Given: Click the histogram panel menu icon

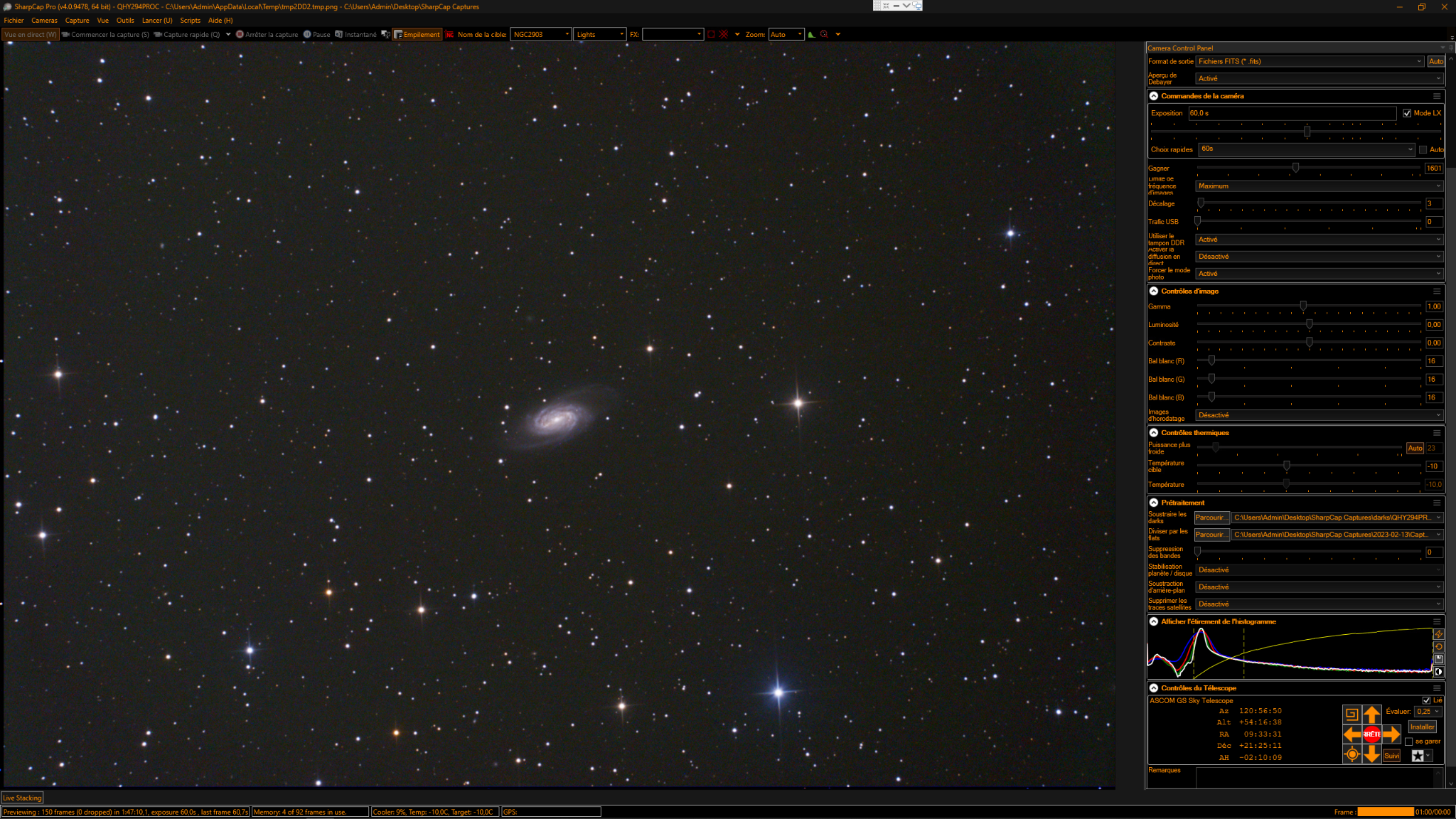Looking at the screenshot, I should click(x=1437, y=621).
